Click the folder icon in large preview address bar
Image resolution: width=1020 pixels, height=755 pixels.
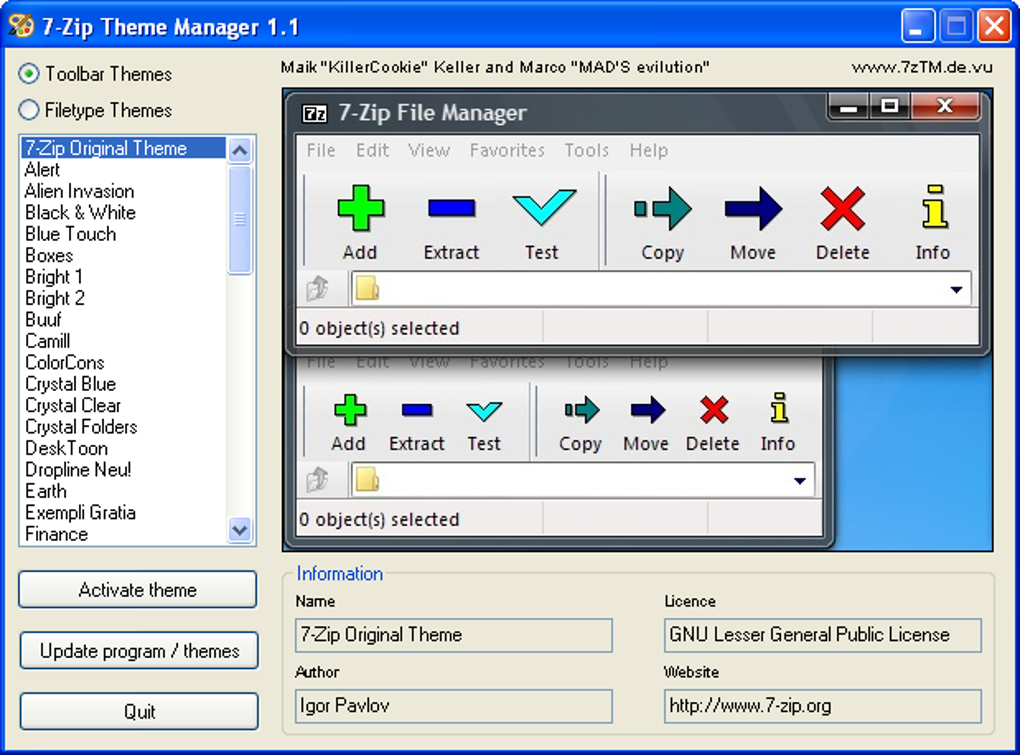(368, 288)
